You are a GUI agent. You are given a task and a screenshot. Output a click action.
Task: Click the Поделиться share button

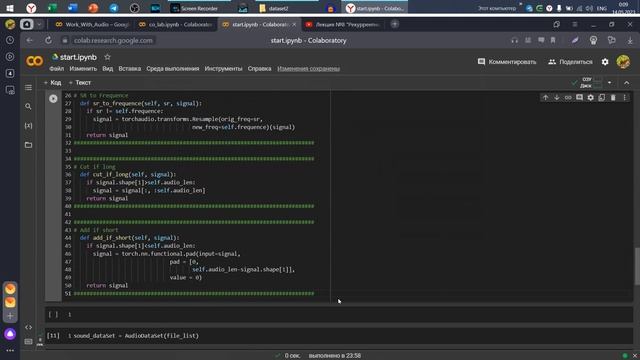click(x=570, y=62)
